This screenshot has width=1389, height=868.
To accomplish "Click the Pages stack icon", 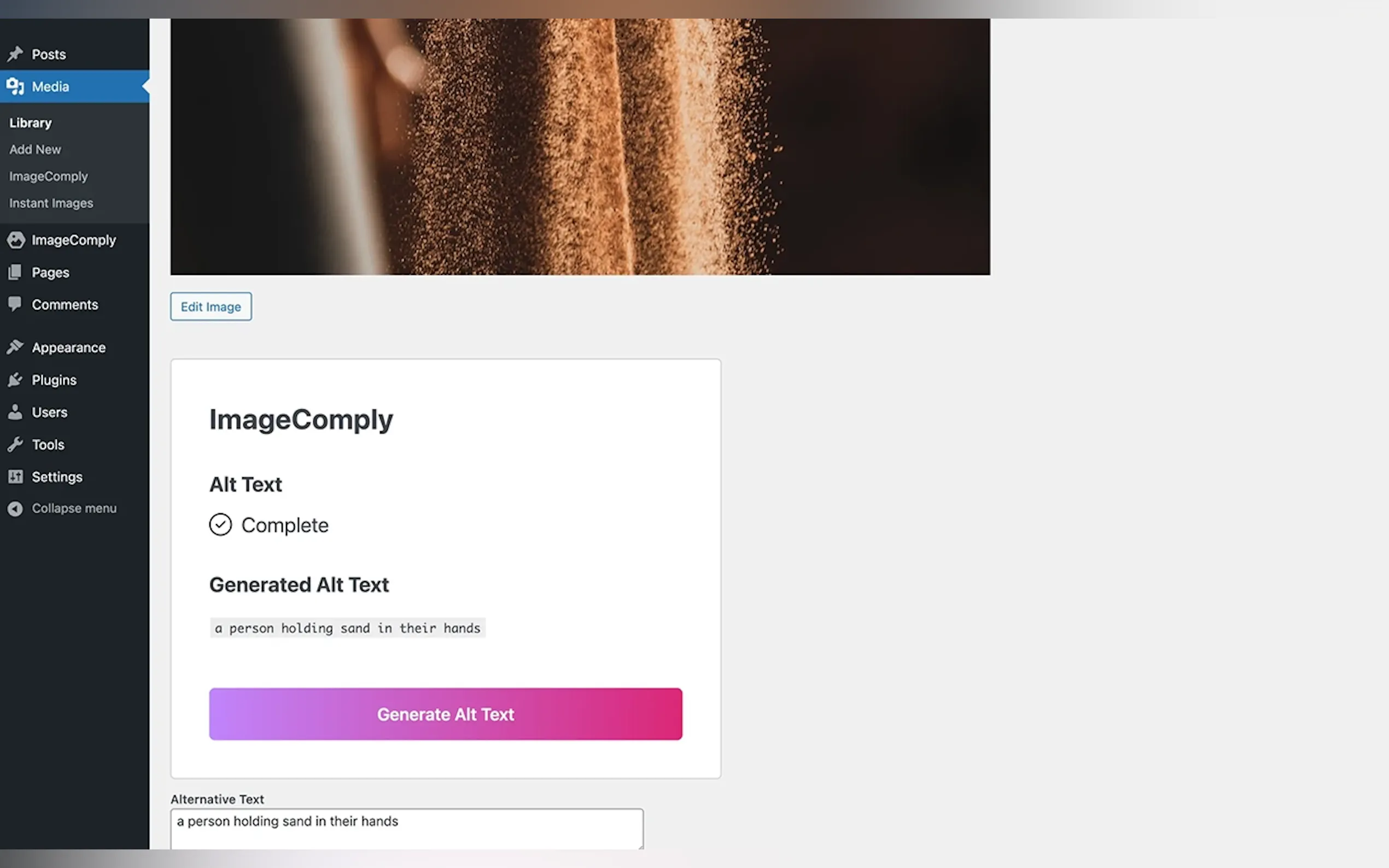I will [15, 272].
